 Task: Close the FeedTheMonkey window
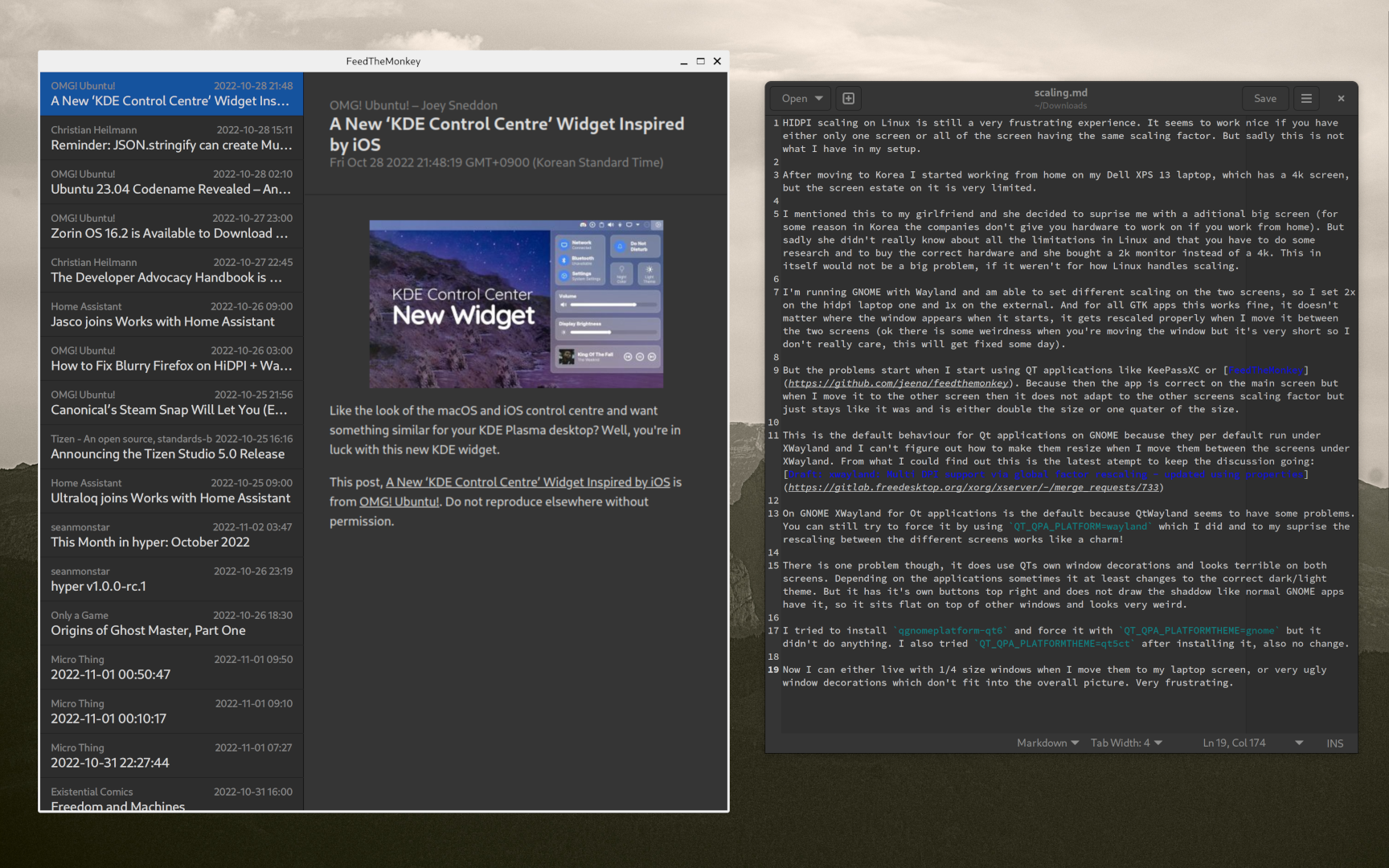click(717, 61)
